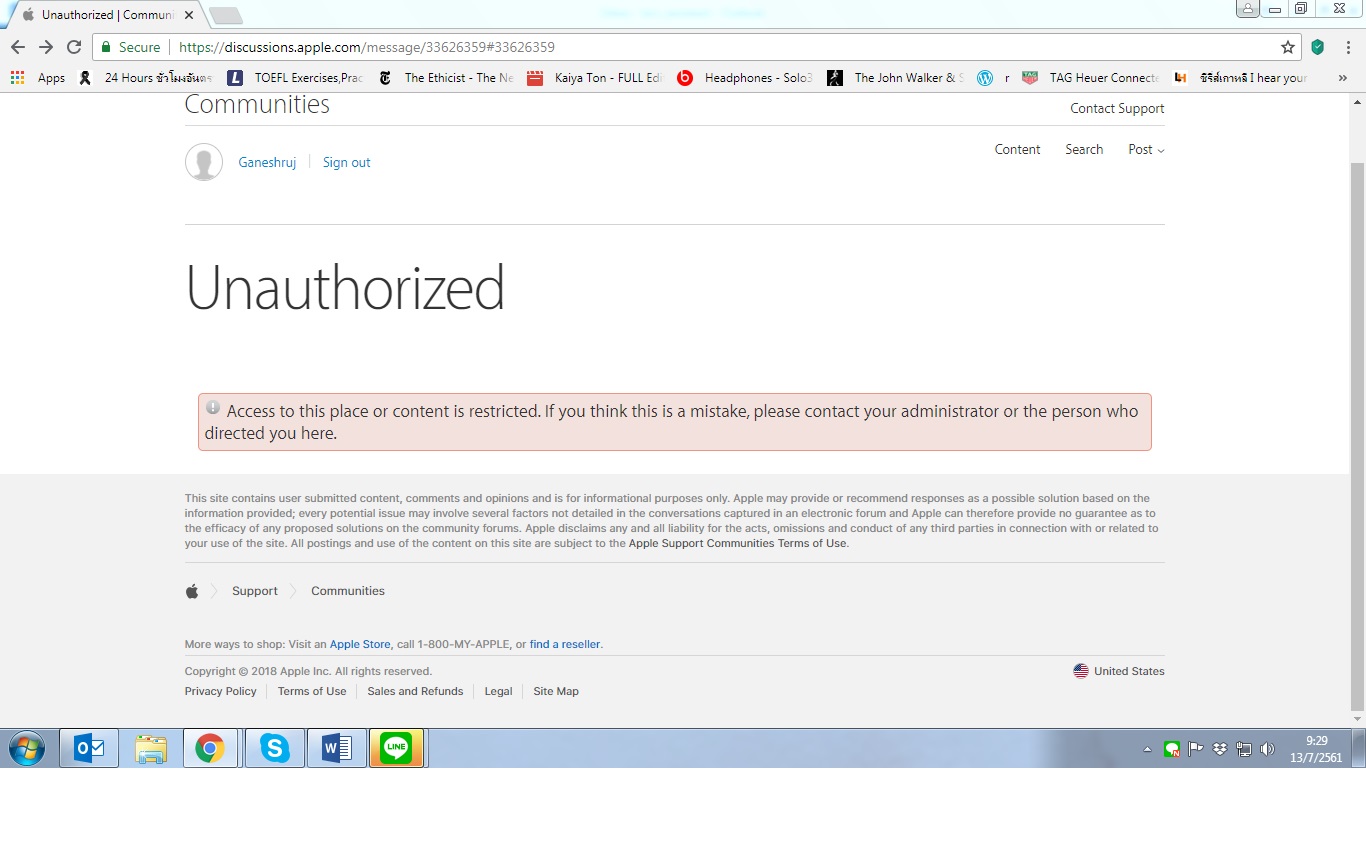This screenshot has height=865, width=1366.
Task: Select the Unauthorized | Communities browser tab
Action: (108, 15)
